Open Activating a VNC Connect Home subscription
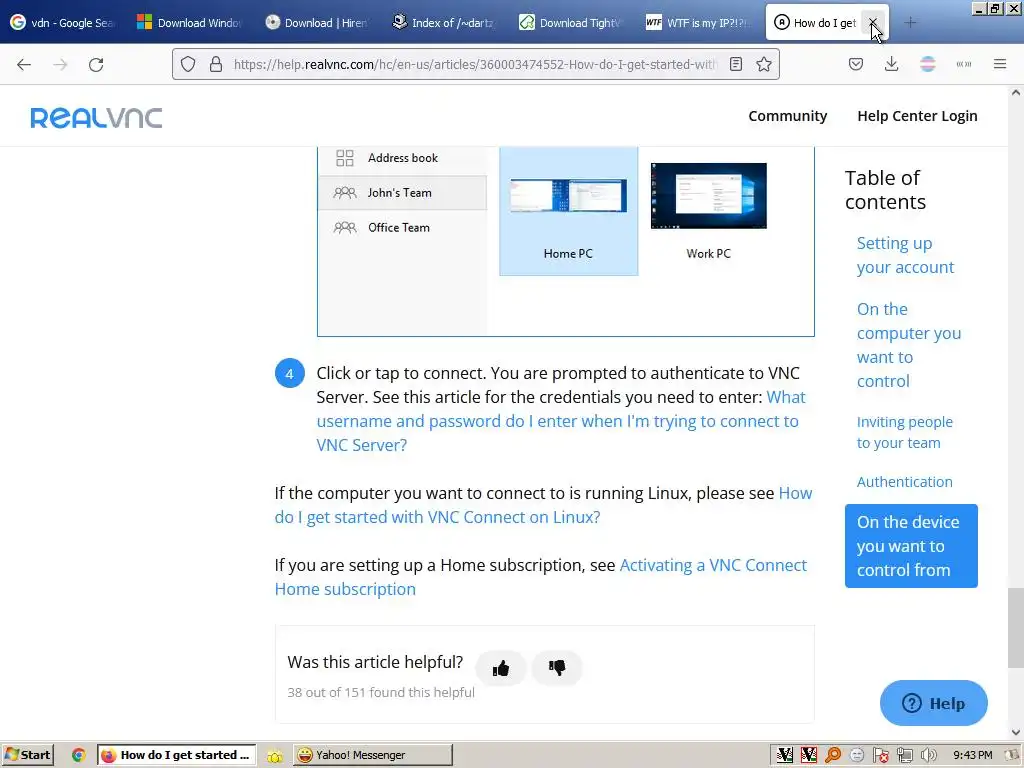 click(x=541, y=577)
